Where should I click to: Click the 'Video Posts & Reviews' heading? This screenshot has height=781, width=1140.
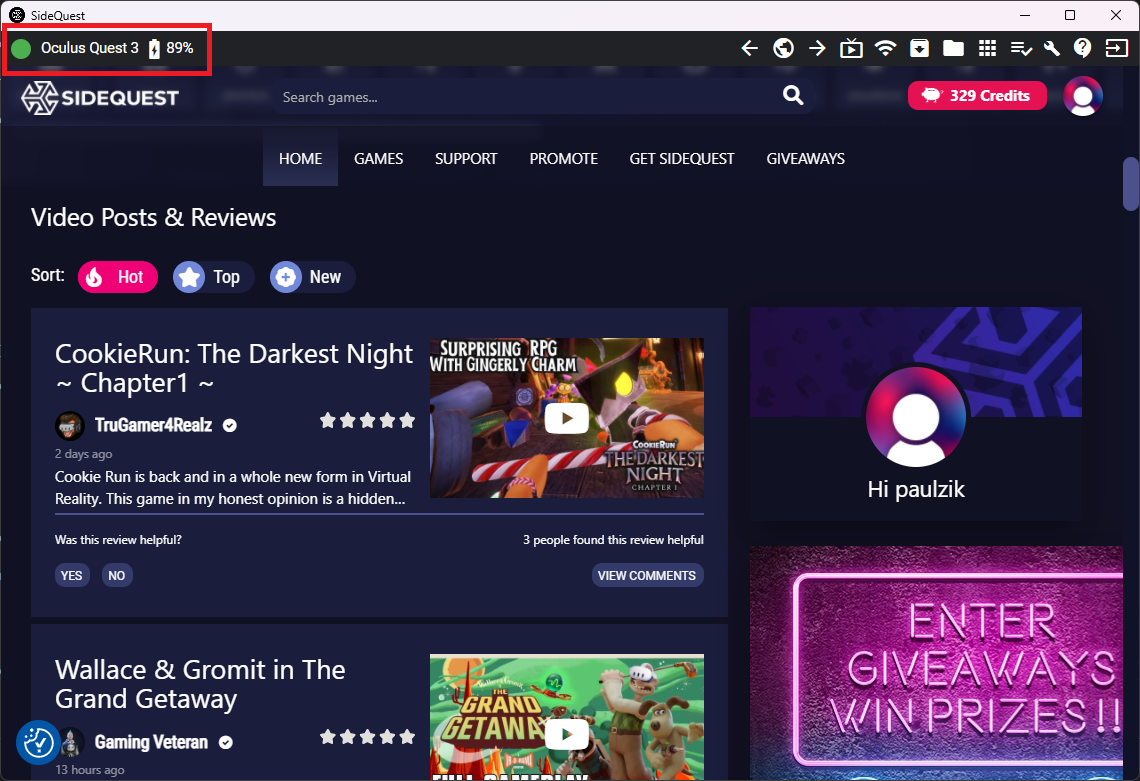click(153, 217)
